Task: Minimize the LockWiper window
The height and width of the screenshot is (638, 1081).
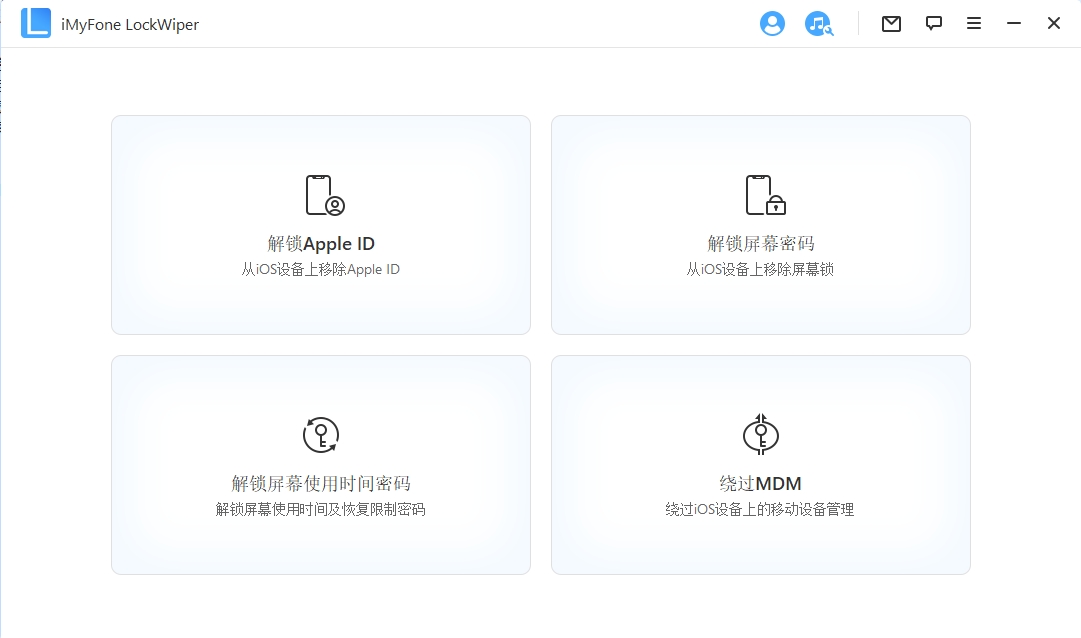Action: 1013,23
